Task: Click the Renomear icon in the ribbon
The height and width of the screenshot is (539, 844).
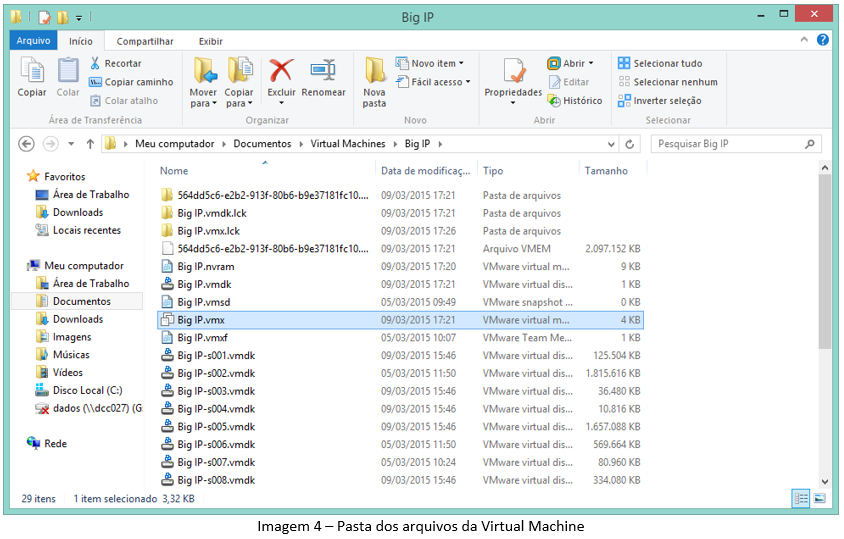Action: tap(323, 71)
